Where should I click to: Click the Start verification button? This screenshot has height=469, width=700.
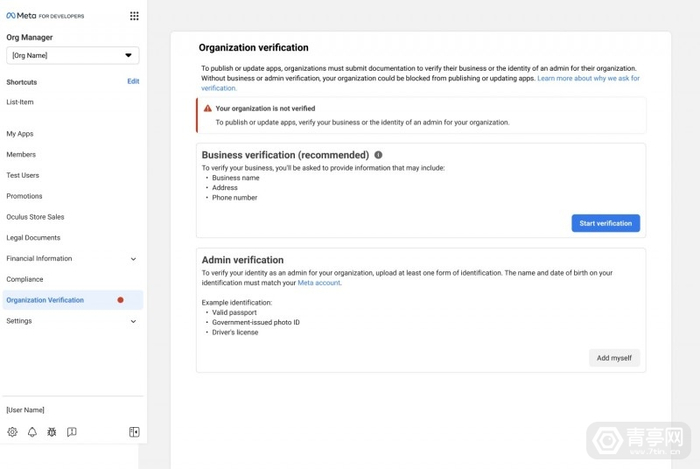[x=605, y=223]
